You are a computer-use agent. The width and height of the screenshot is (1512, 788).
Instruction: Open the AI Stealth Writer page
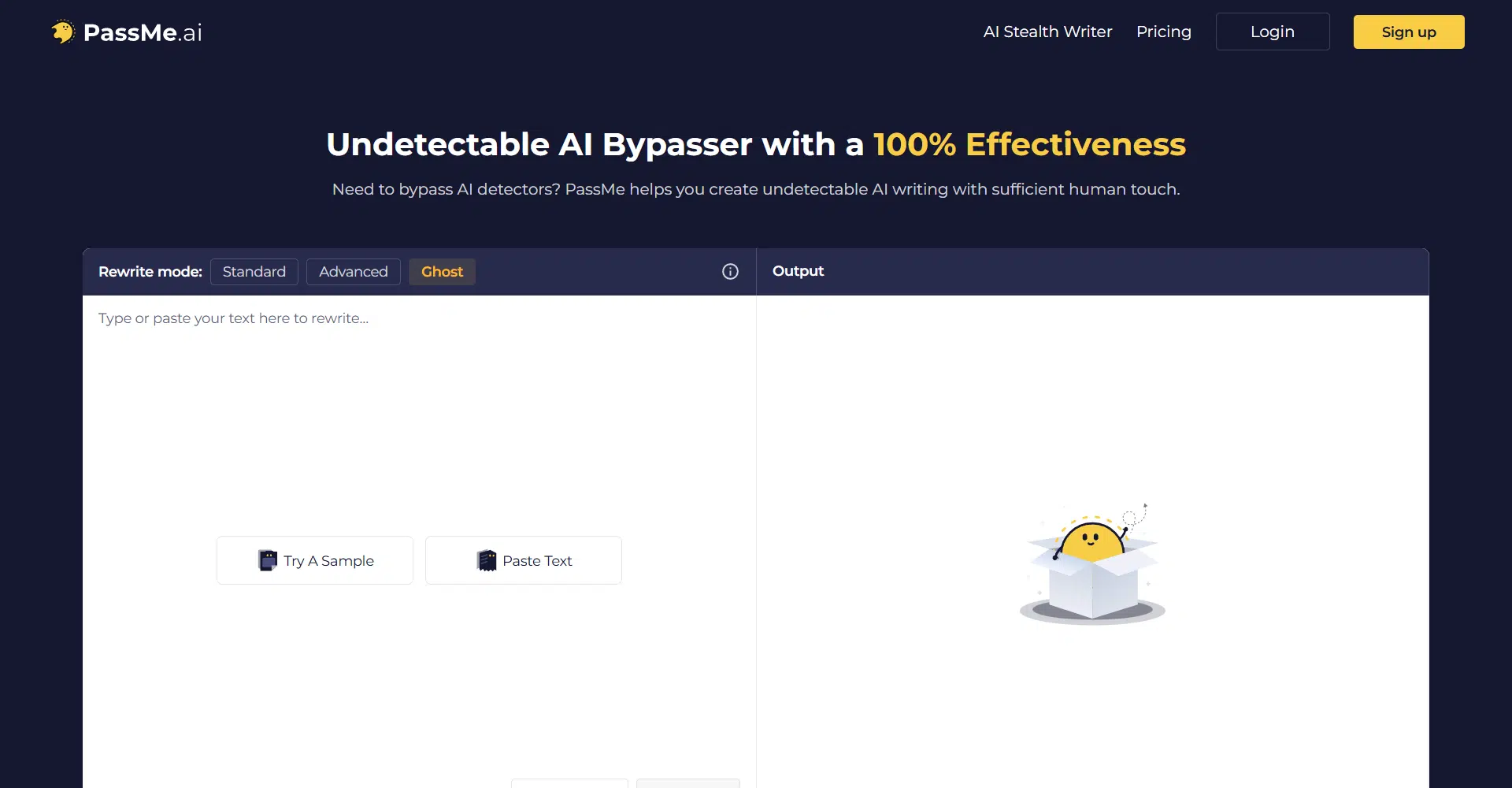1047,32
